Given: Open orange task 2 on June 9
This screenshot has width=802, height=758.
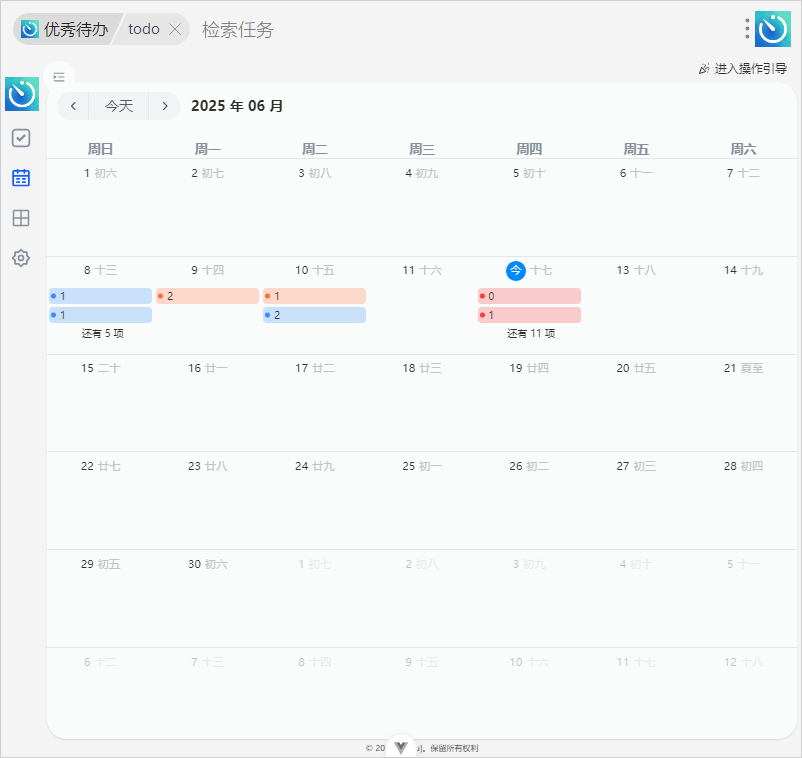Looking at the screenshot, I should tap(207, 296).
